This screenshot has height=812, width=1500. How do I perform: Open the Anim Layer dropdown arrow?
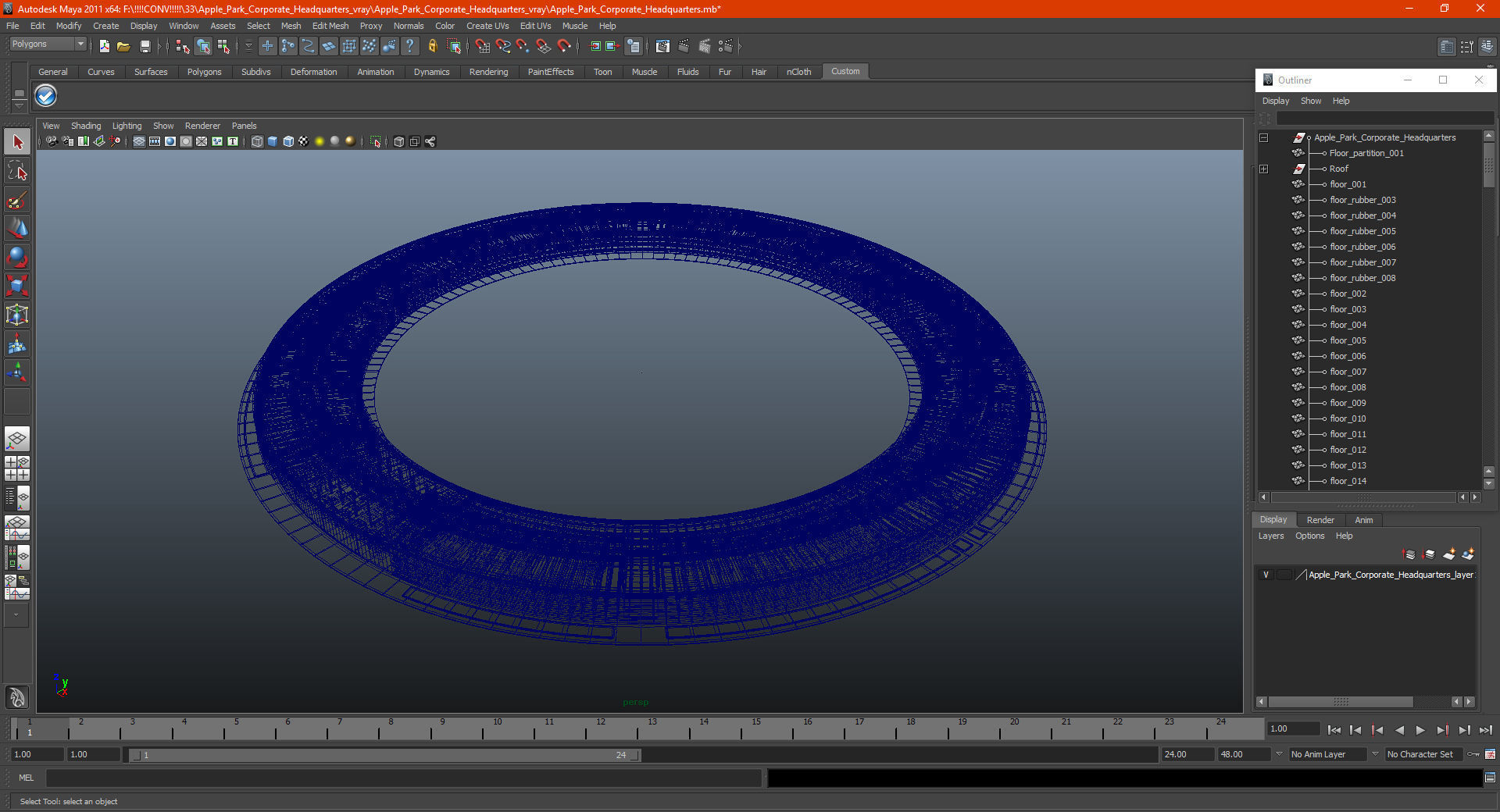pyautogui.click(x=1279, y=754)
